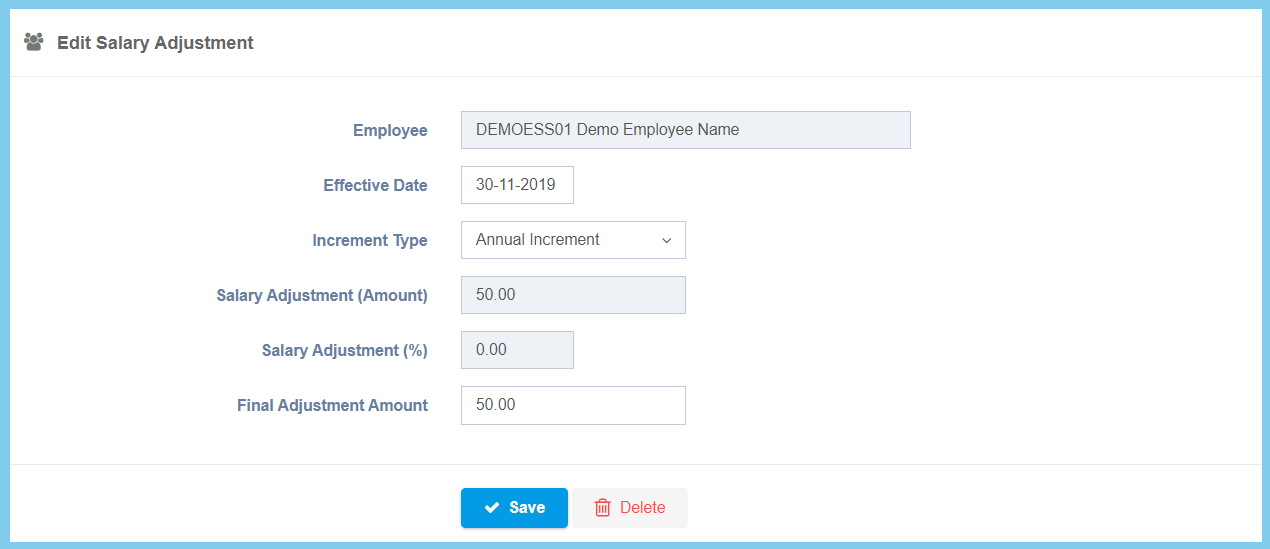
Task: Click the Salary Adjustment (Amount) field
Action: tap(573, 295)
